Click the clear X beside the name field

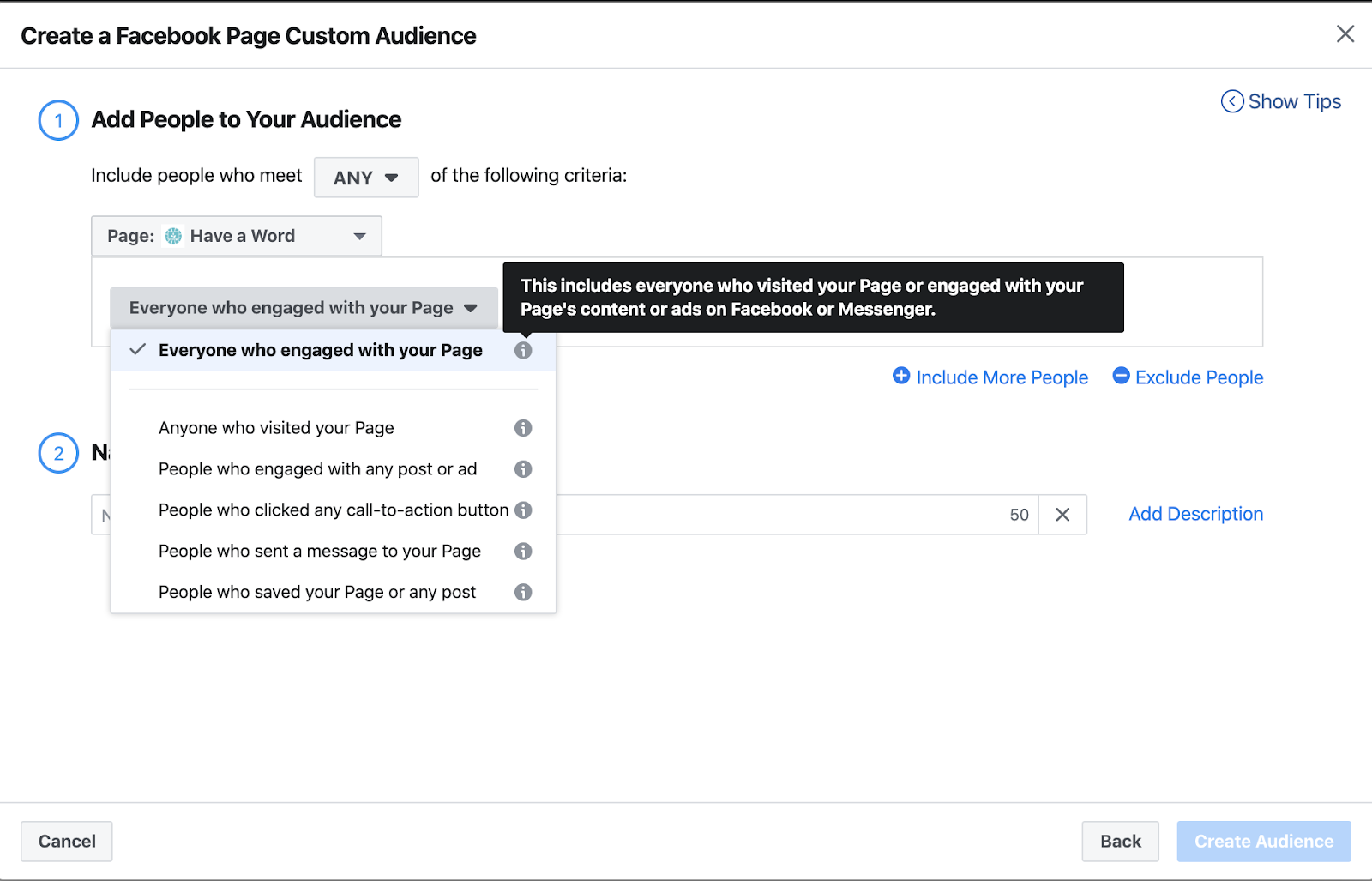pyautogui.click(x=1062, y=515)
